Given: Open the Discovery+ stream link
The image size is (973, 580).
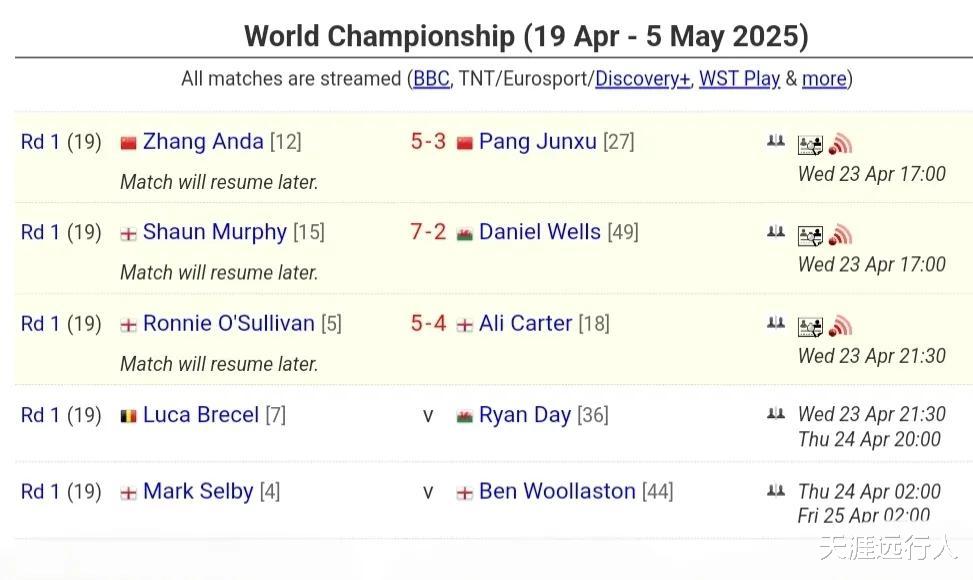Looking at the screenshot, I should pos(642,79).
